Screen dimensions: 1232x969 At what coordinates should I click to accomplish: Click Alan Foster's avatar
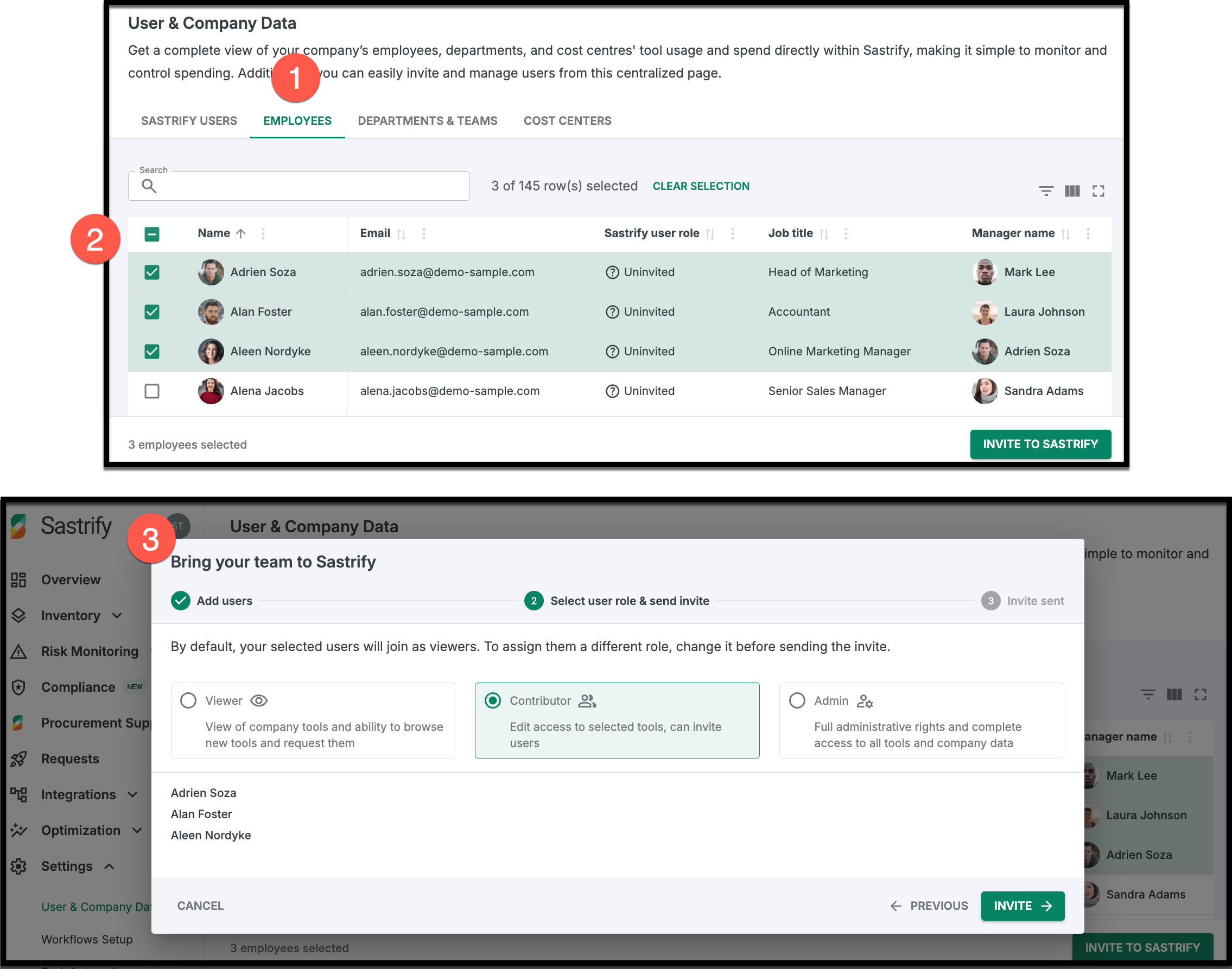[x=211, y=312]
